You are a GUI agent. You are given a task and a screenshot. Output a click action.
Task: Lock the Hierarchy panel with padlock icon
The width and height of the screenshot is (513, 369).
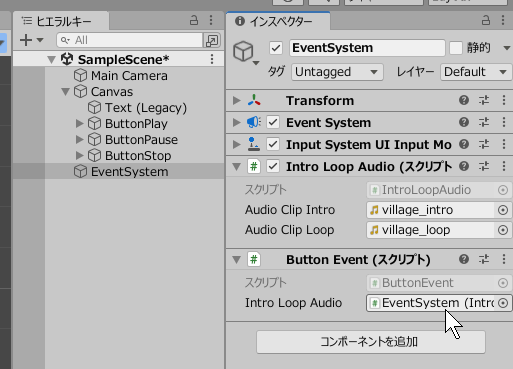(x=194, y=20)
